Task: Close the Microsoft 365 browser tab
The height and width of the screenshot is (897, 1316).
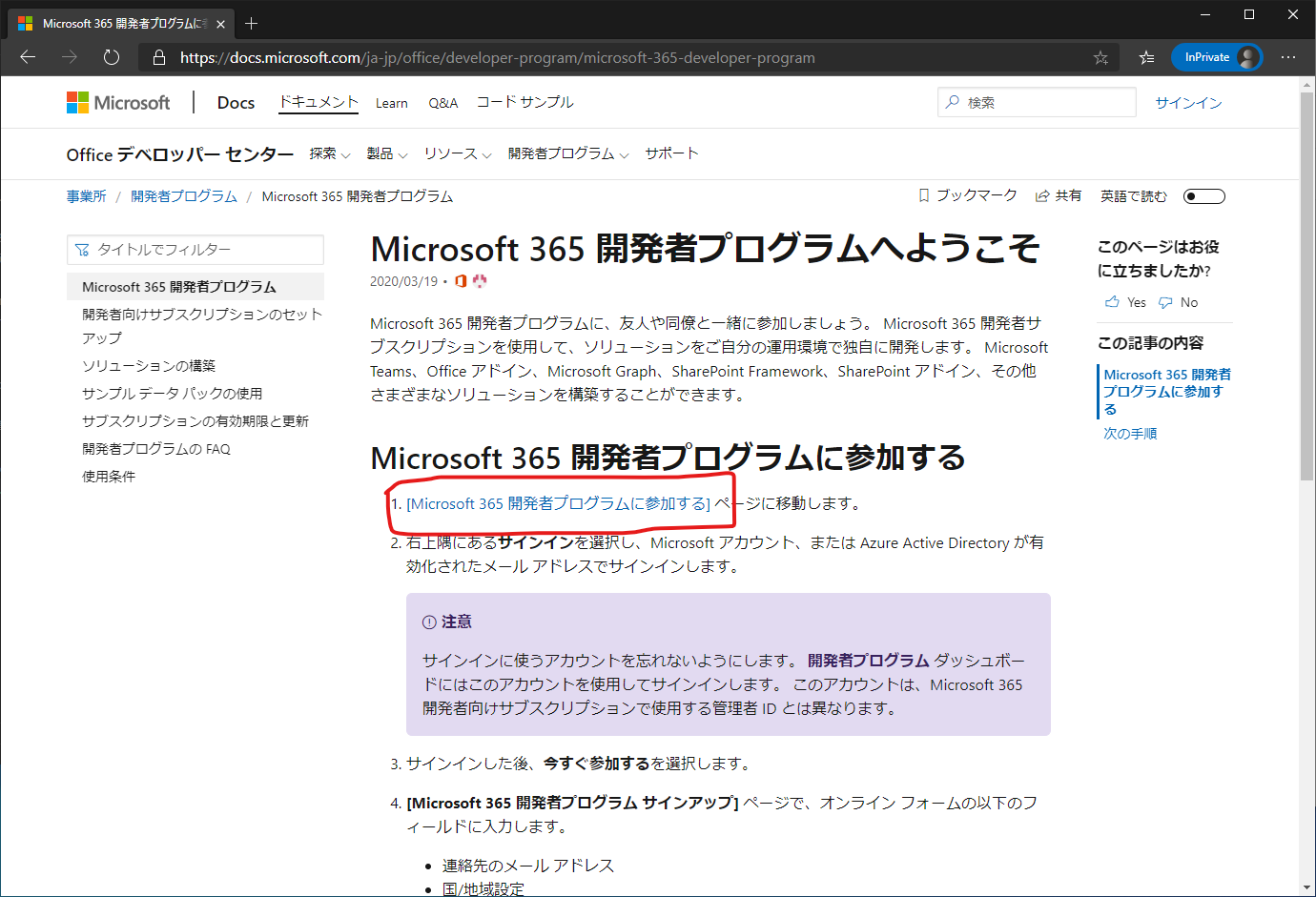Action: point(220,24)
